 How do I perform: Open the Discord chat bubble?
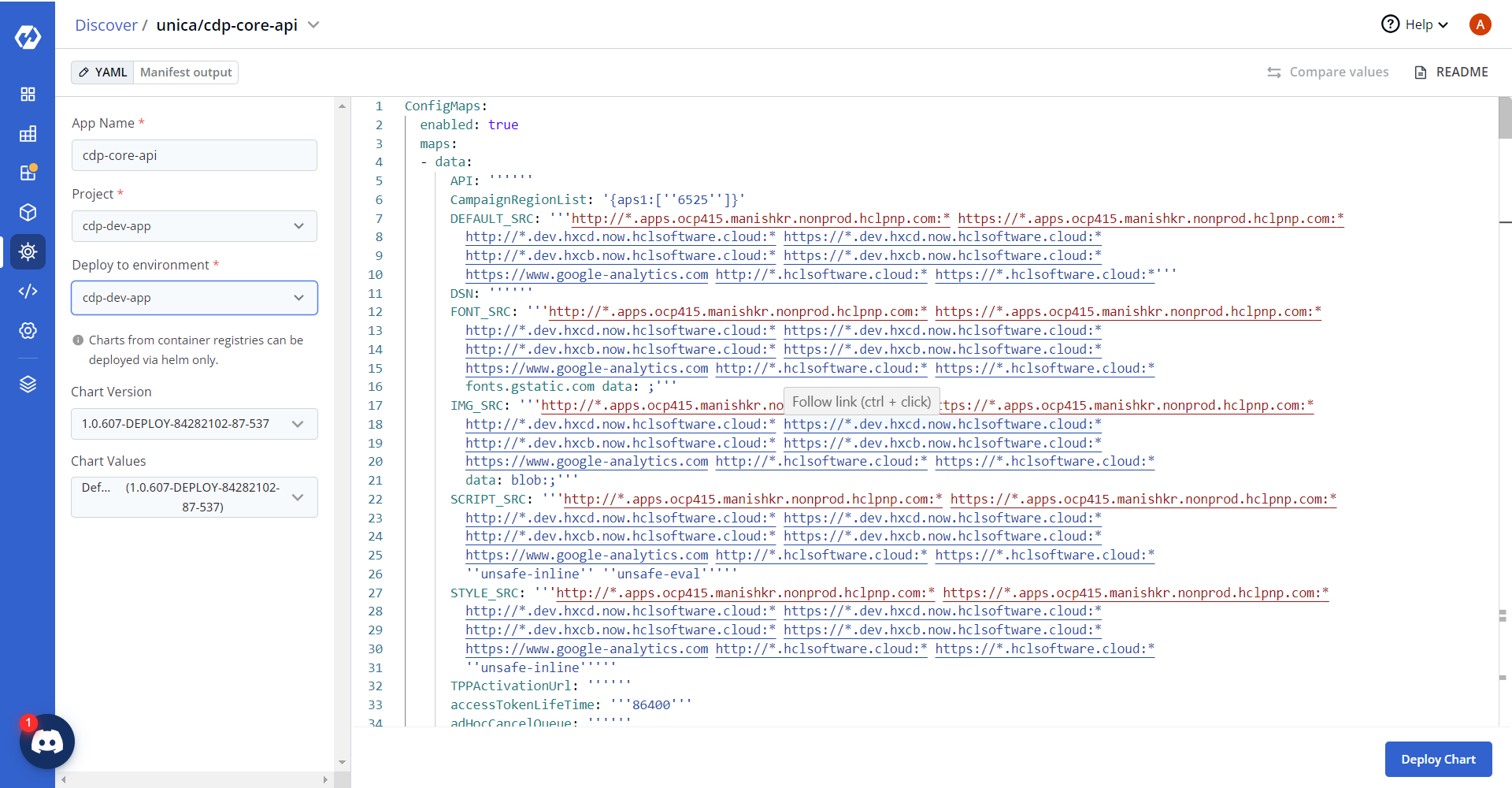pos(47,742)
